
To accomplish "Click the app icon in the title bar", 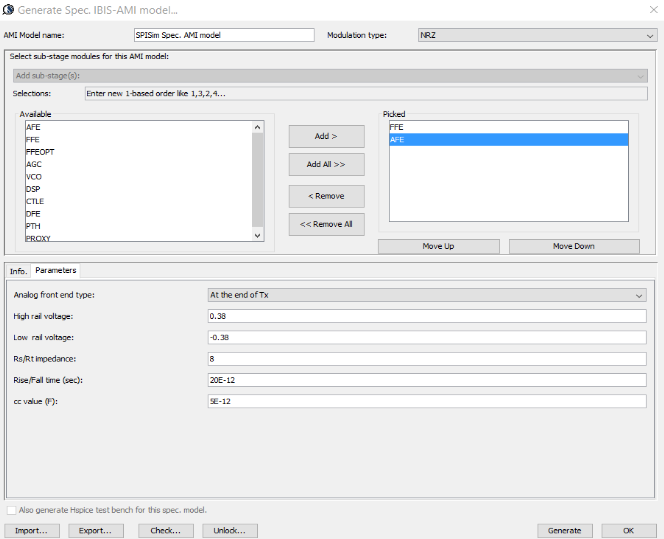I will 10,9.
